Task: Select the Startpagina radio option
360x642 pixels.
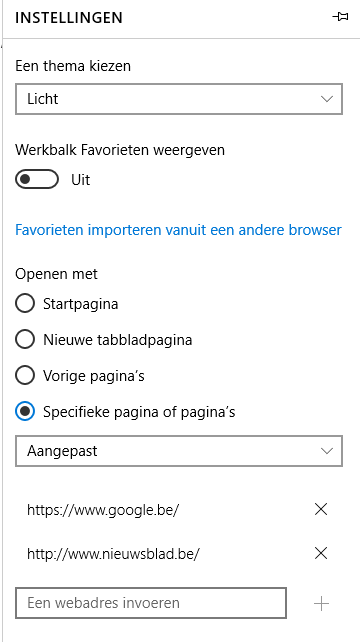Action: pyautogui.click(x=25, y=304)
